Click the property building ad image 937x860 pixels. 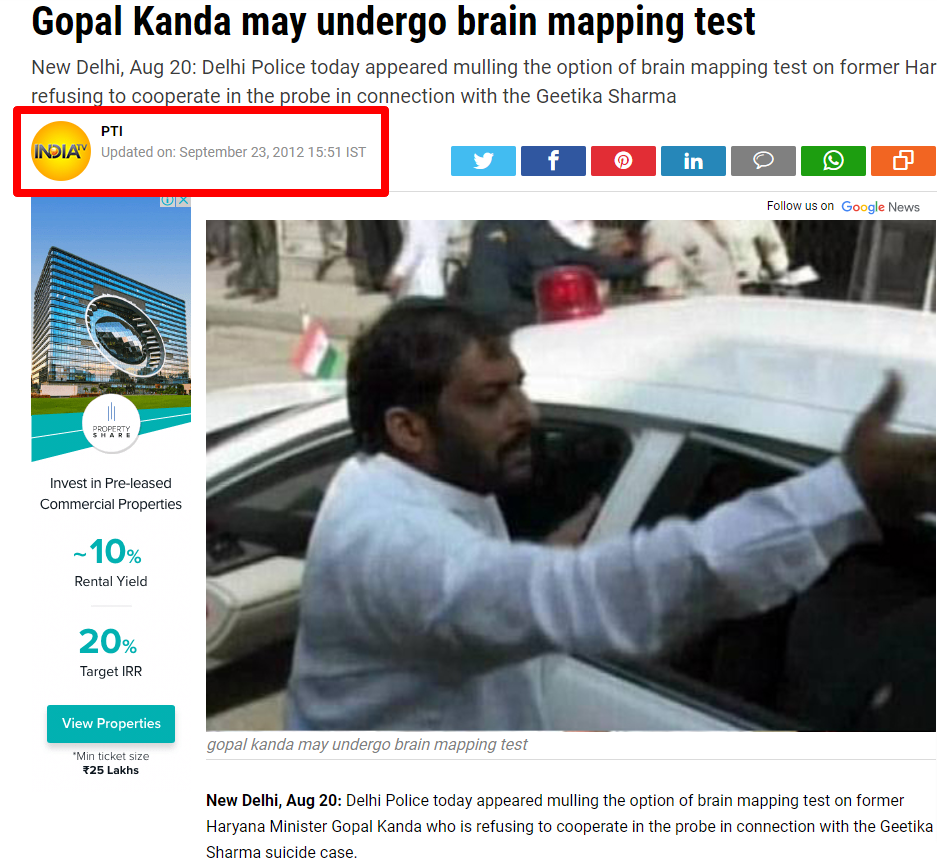coord(111,329)
